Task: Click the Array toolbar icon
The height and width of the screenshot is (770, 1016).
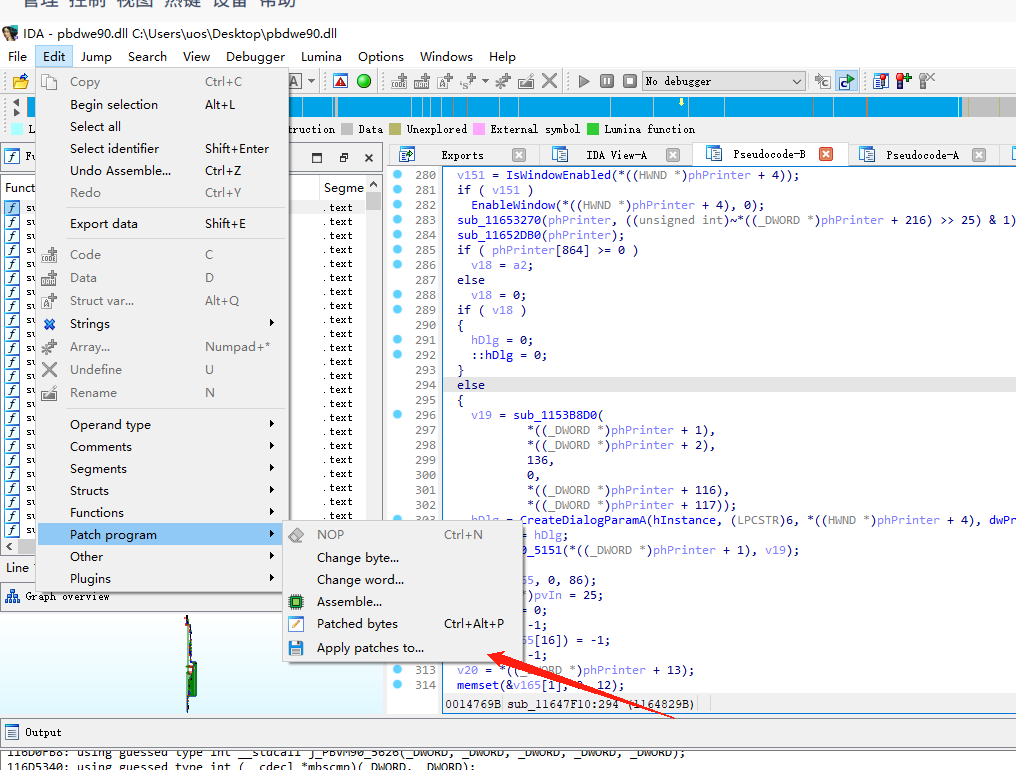Action: [x=503, y=81]
